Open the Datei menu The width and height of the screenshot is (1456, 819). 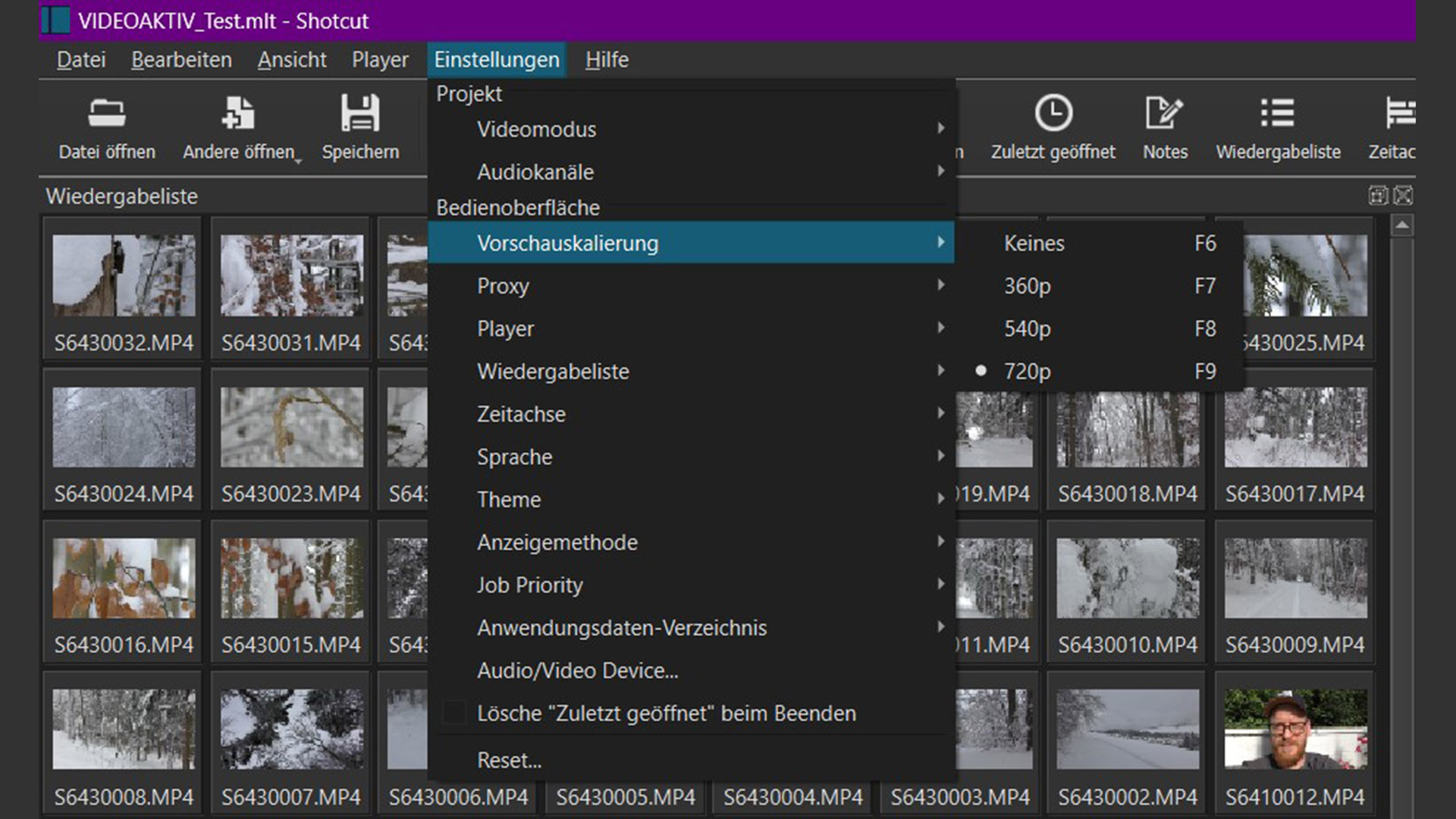[81, 60]
